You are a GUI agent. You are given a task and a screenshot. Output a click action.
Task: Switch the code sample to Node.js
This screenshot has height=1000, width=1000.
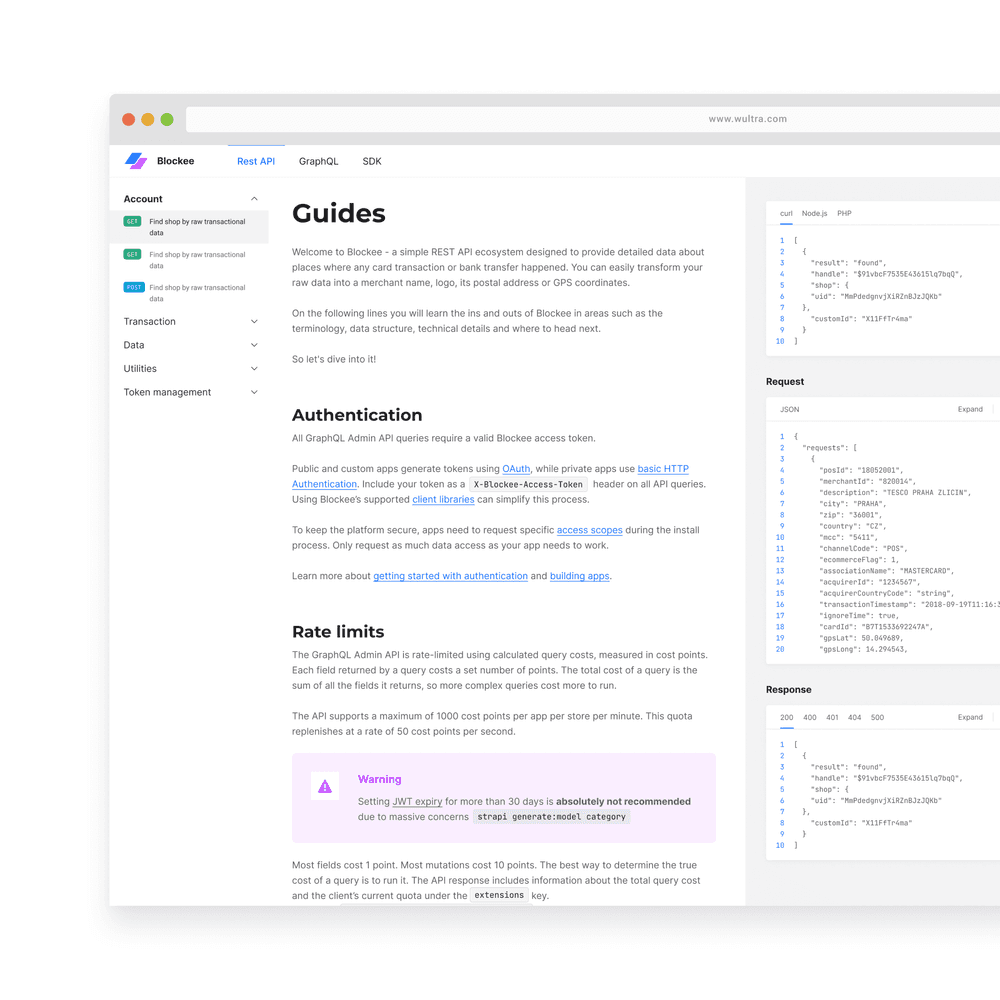[x=814, y=213]
